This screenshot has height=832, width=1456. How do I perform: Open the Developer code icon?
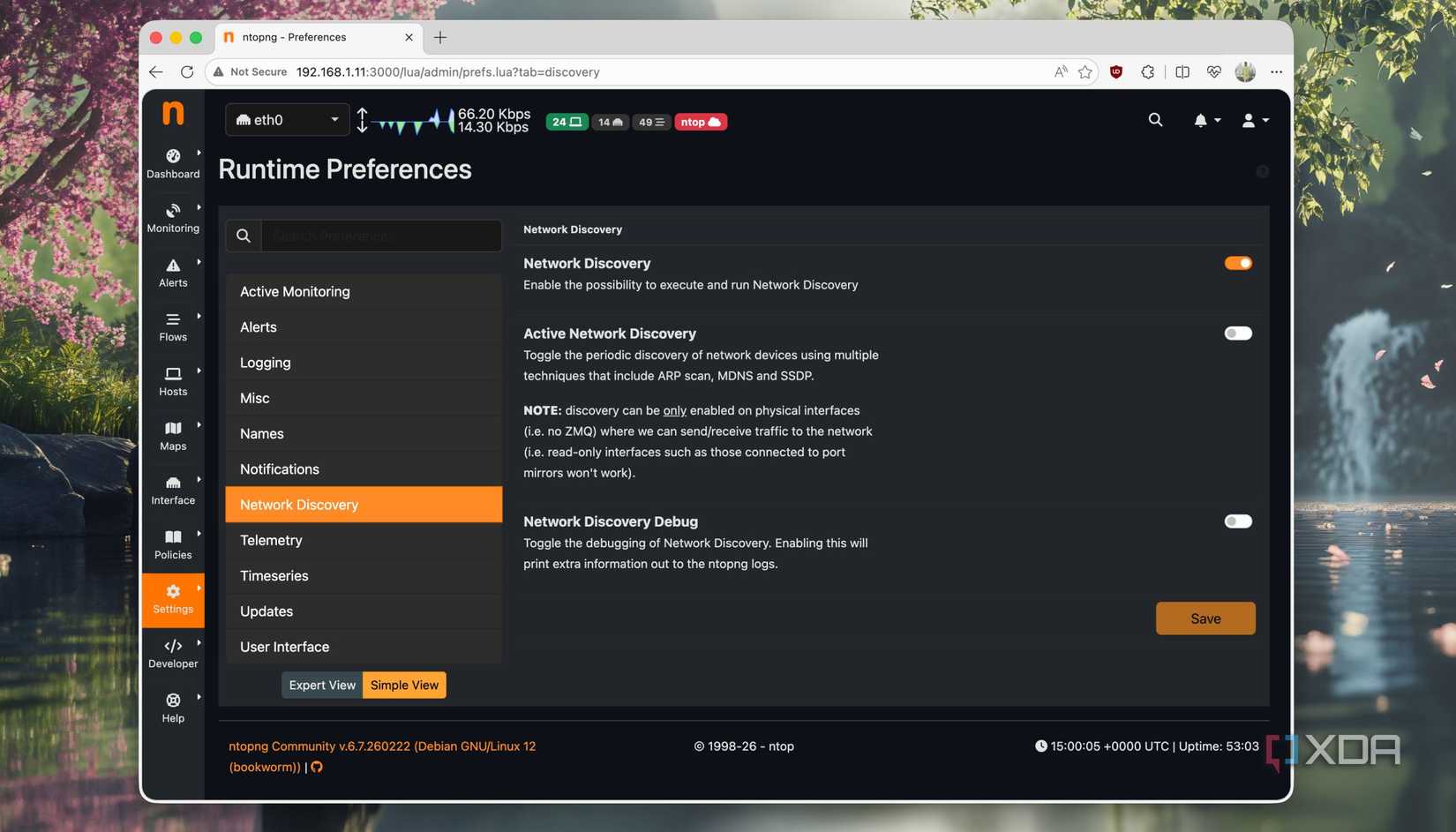pyautogui.click(x=173, y=646)
